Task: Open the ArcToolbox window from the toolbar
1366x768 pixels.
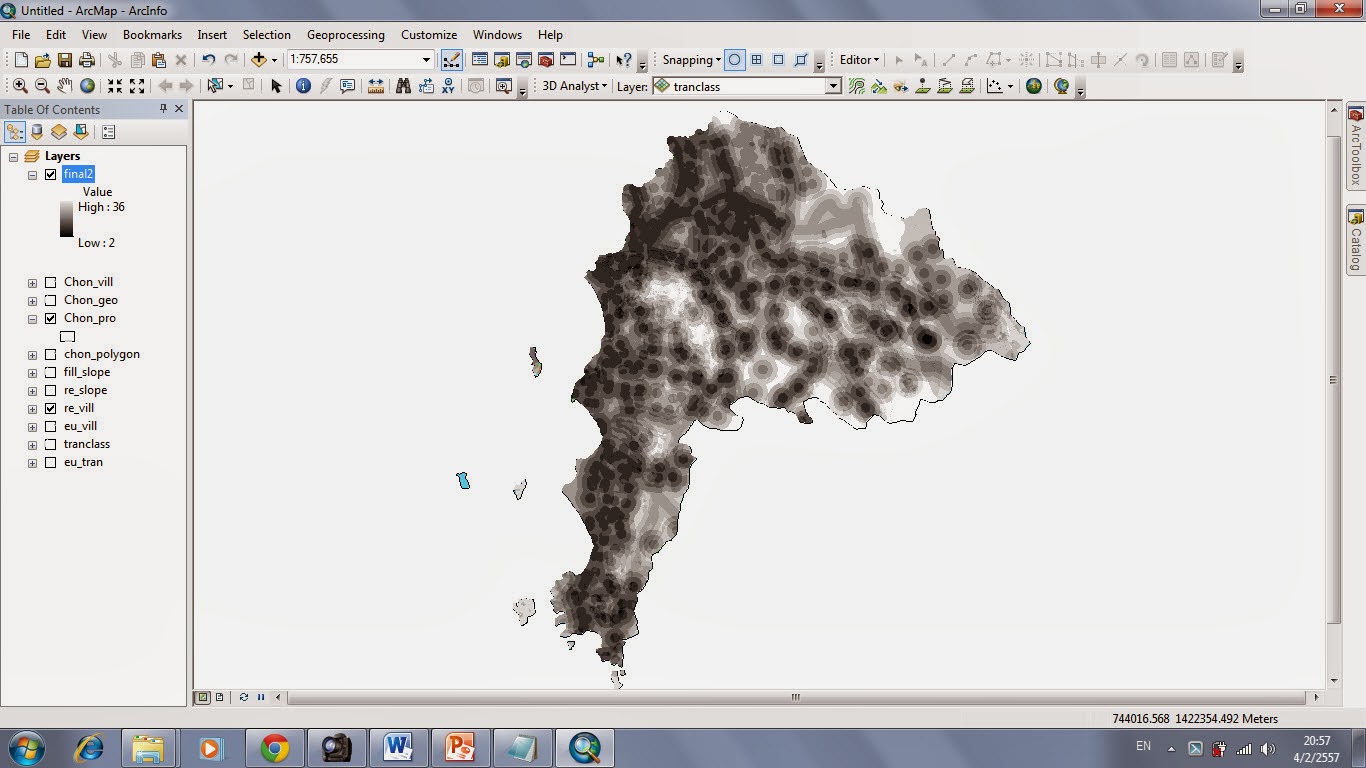Action: [545, 61]
